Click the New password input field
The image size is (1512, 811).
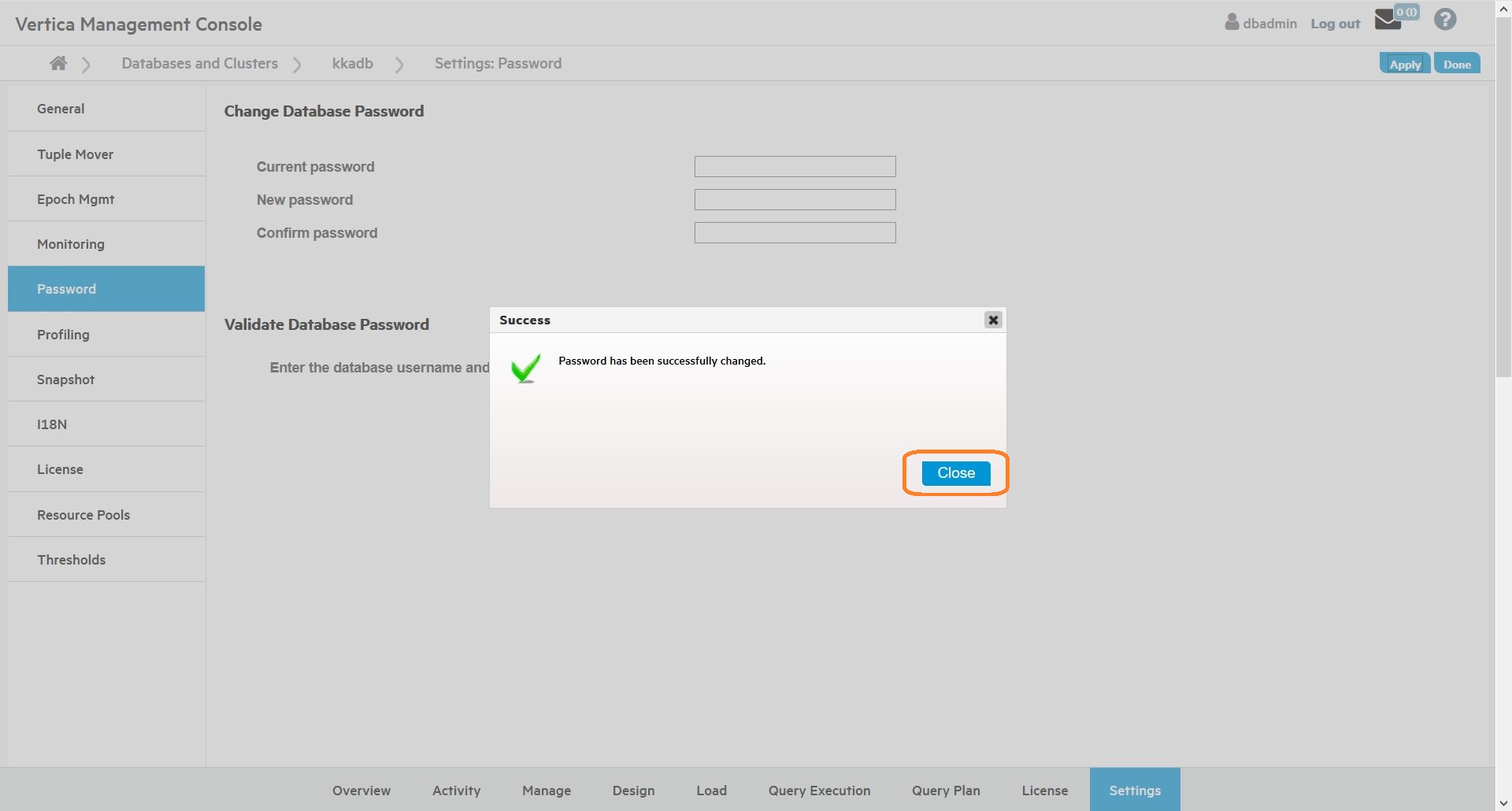(x=795, y=200)
